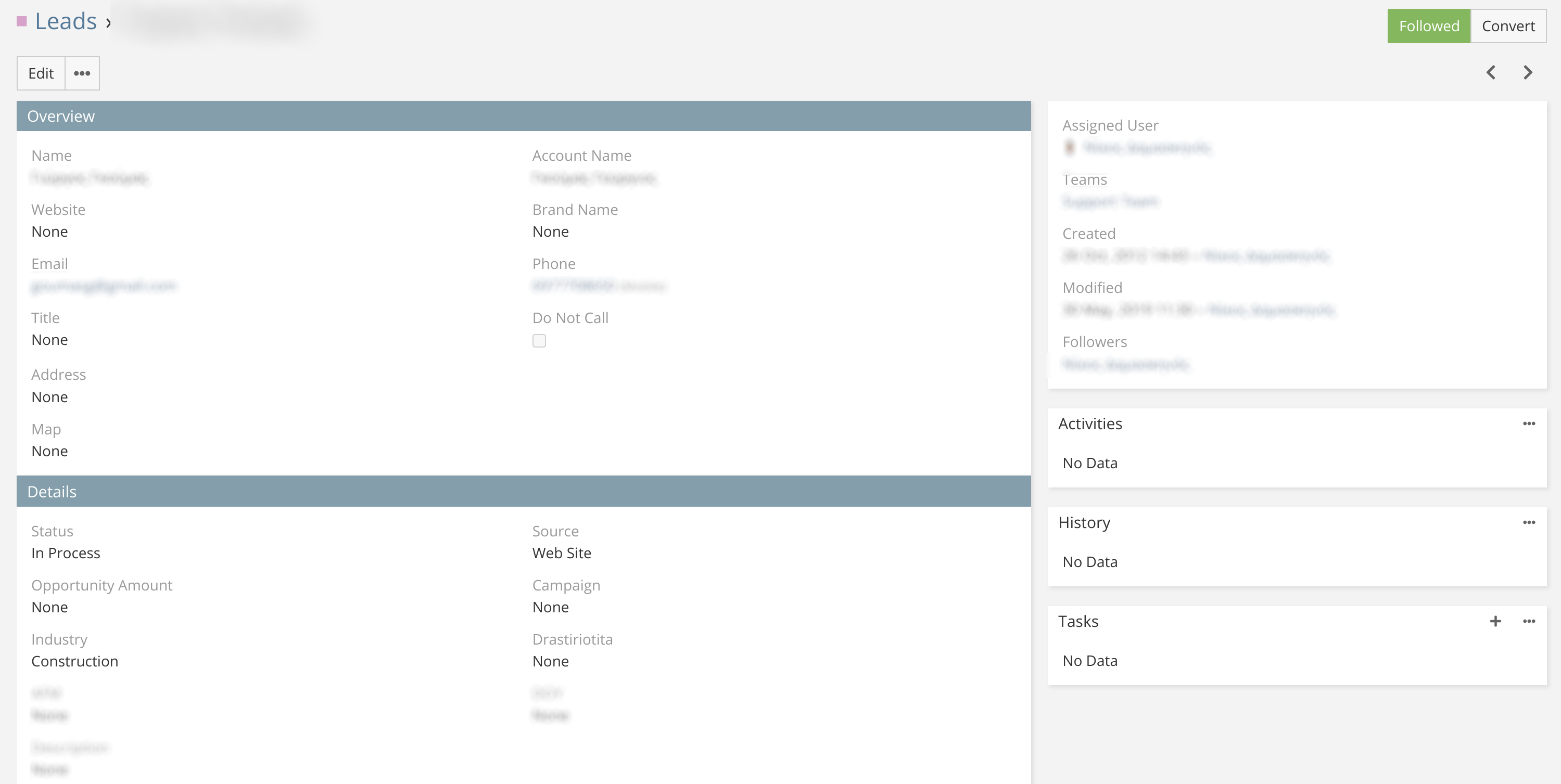This screenshot has height=784, width=1561.
Task: Click the Details panel header
Action: click(x=523, y=491)
